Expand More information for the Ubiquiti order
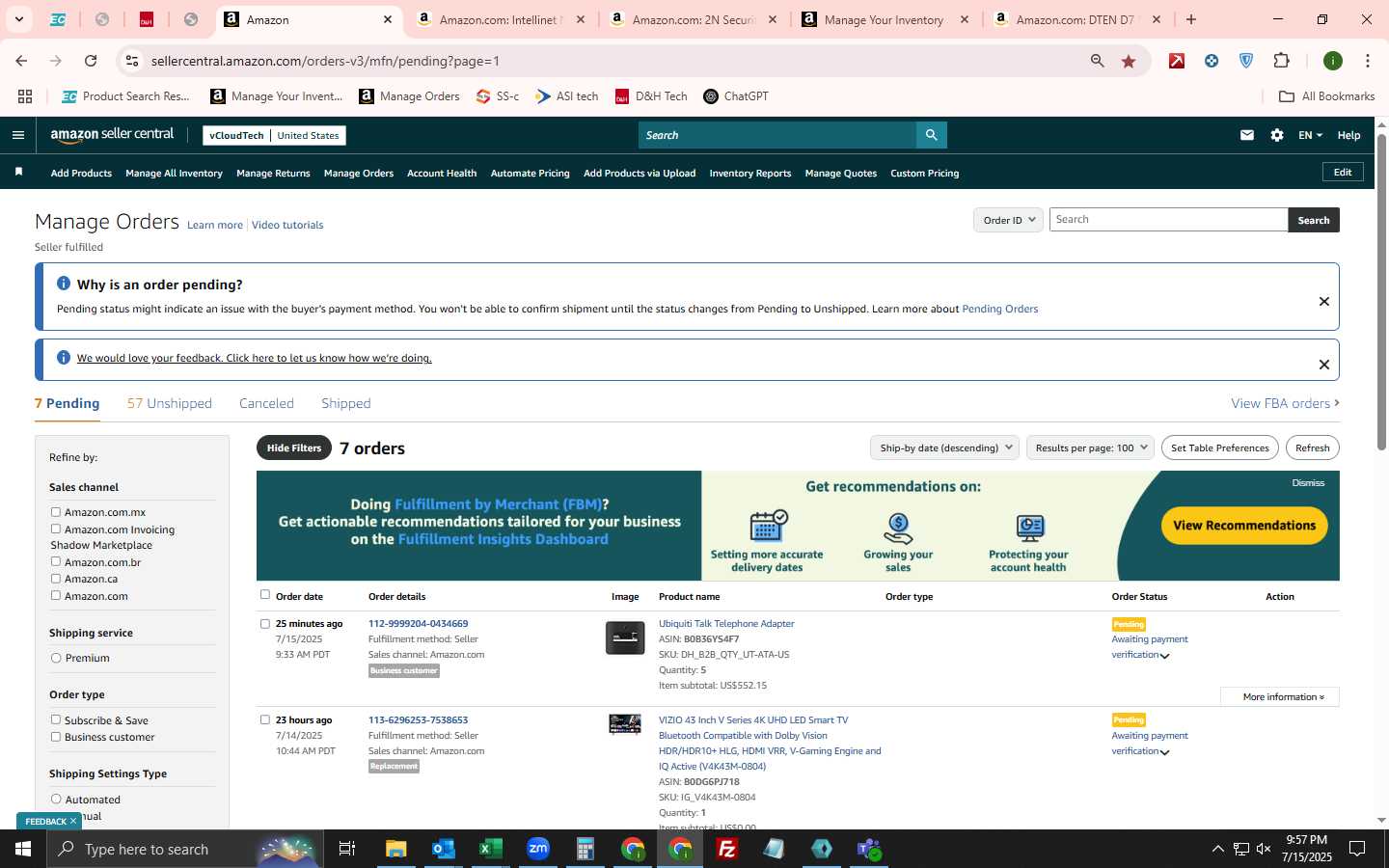 (x=1280, y=696)
